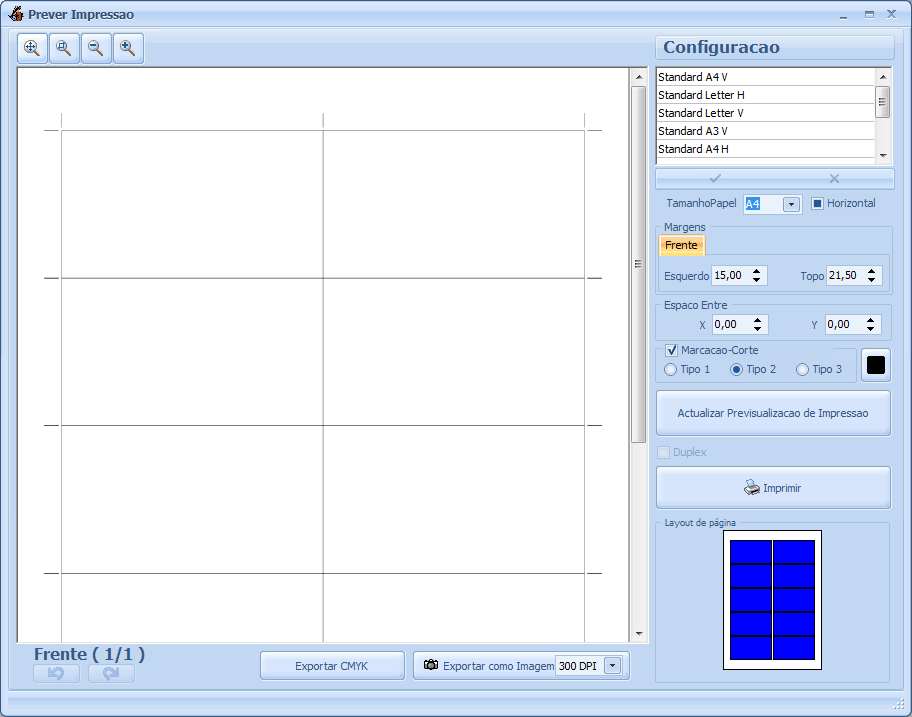Click the zoom out magnifier icon
912x717 pixels.
click(96, 48)
